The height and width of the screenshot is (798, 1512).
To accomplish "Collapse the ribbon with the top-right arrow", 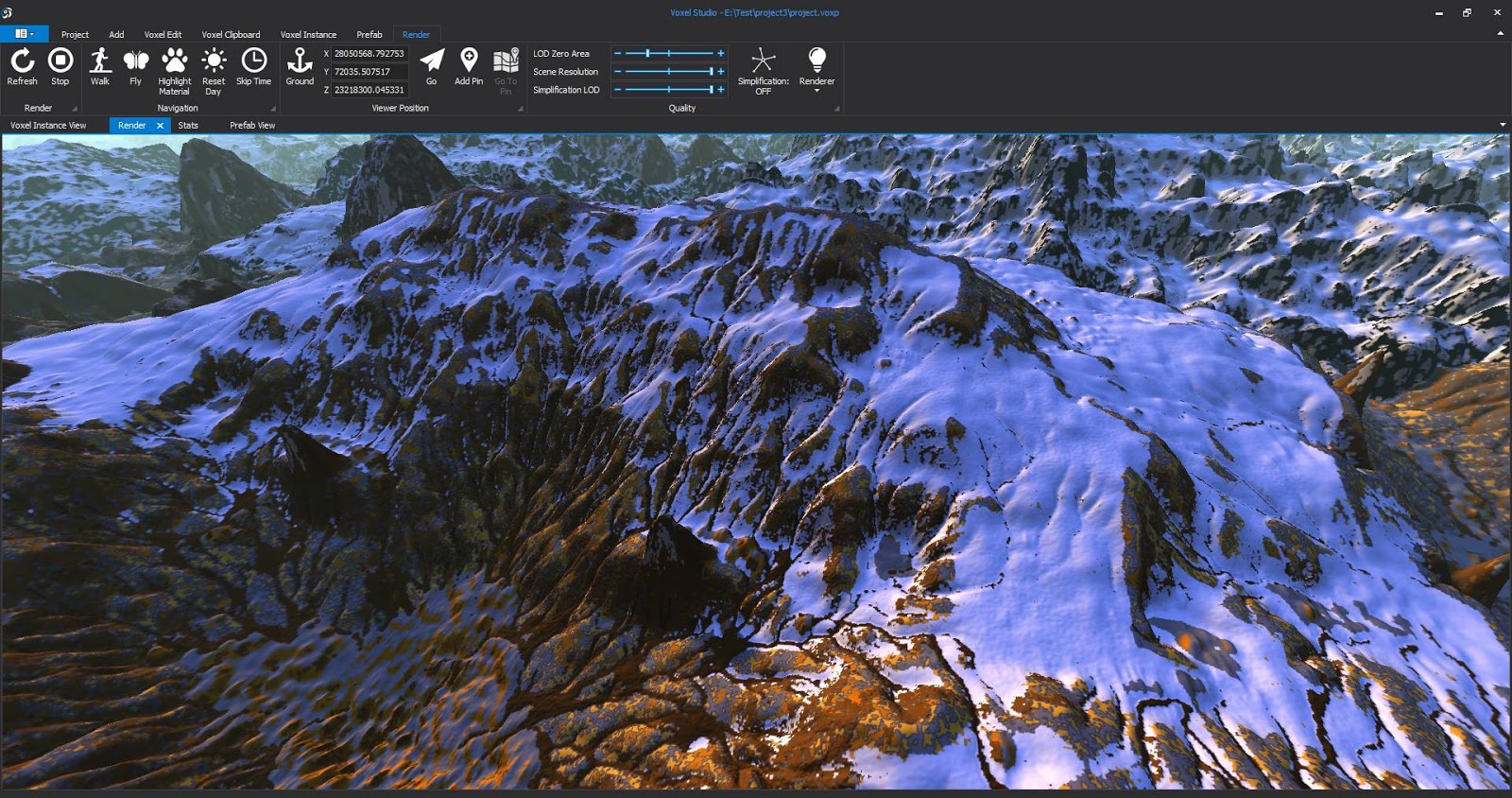I will tap(1500, 33).
